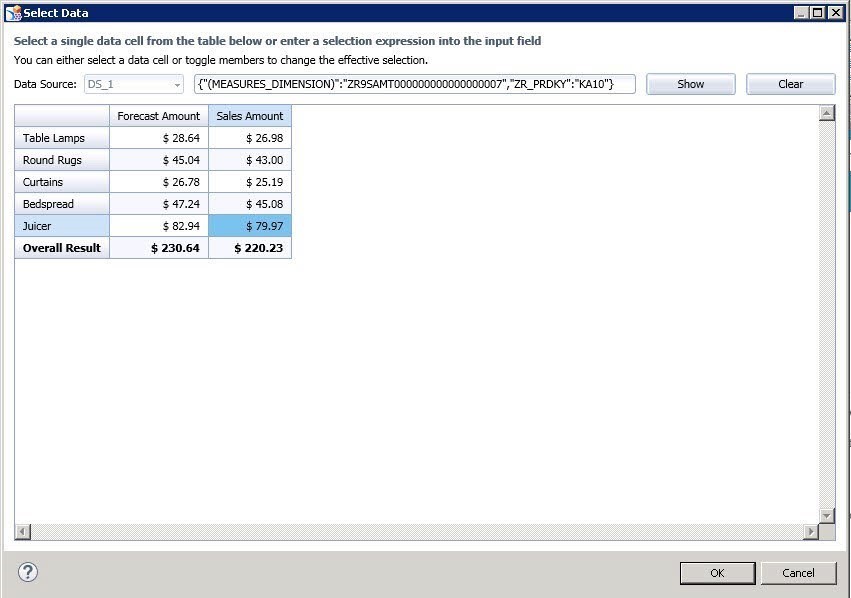
Task: Click the help question mark icon
Action: [28, 572]
